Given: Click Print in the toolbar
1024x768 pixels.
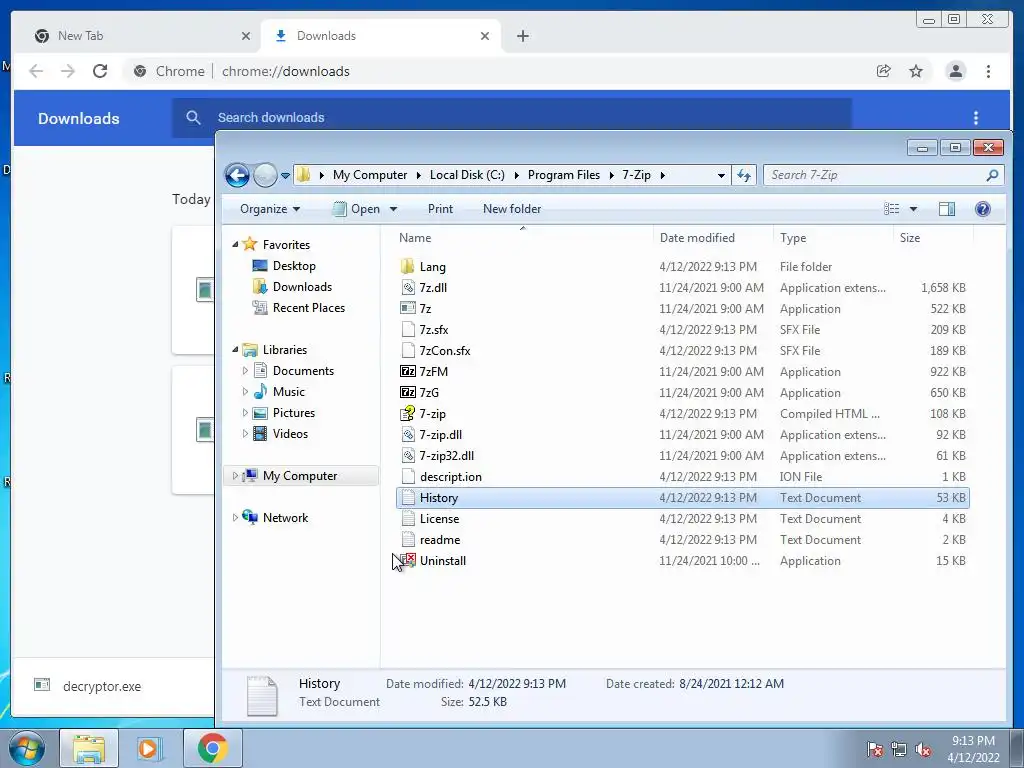Looking at the screenshot, I should coord(440,209).
